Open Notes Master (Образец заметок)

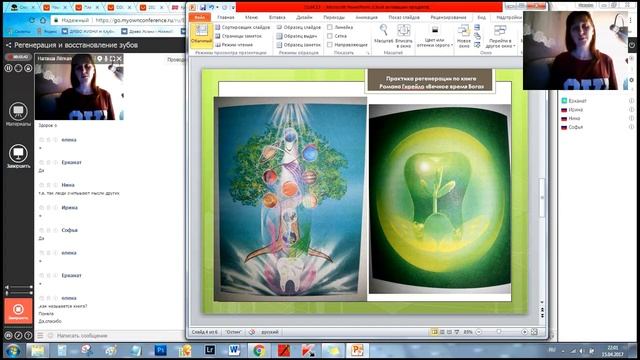pos(298,45)
